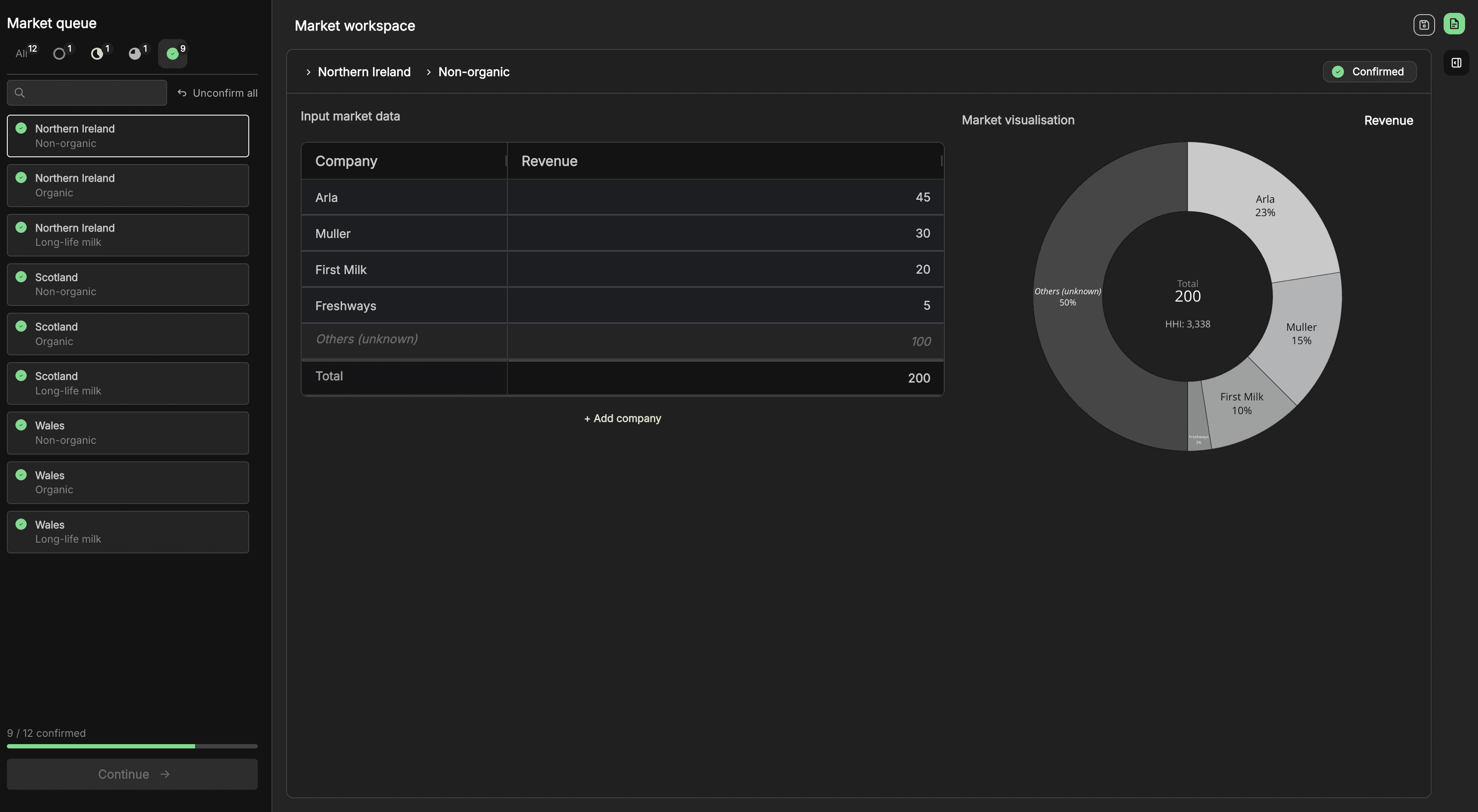
Task: Toggle the side panel collapse icon
Action: [1456, 63]
